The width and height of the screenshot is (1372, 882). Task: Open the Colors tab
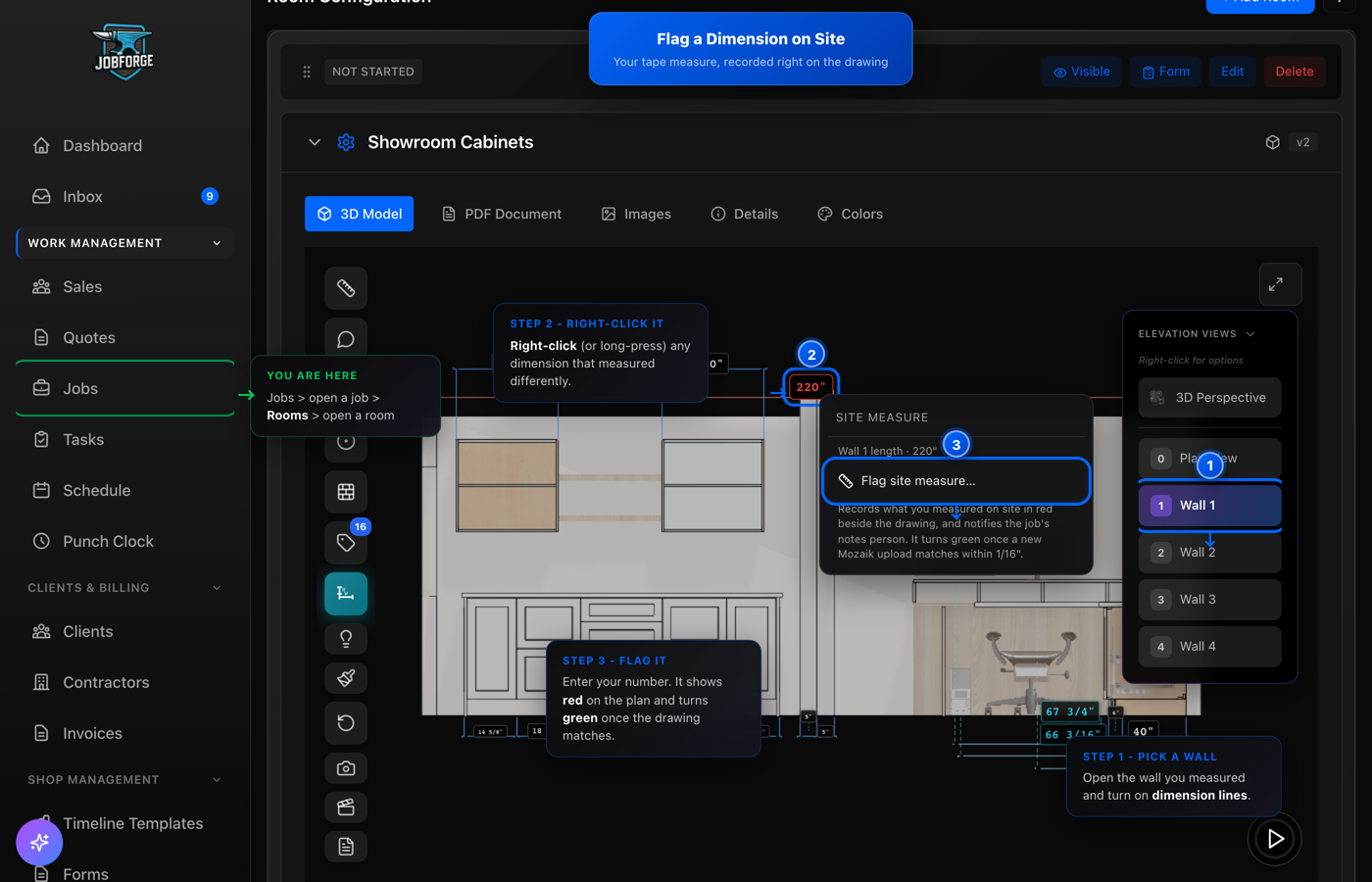point(850,214)
